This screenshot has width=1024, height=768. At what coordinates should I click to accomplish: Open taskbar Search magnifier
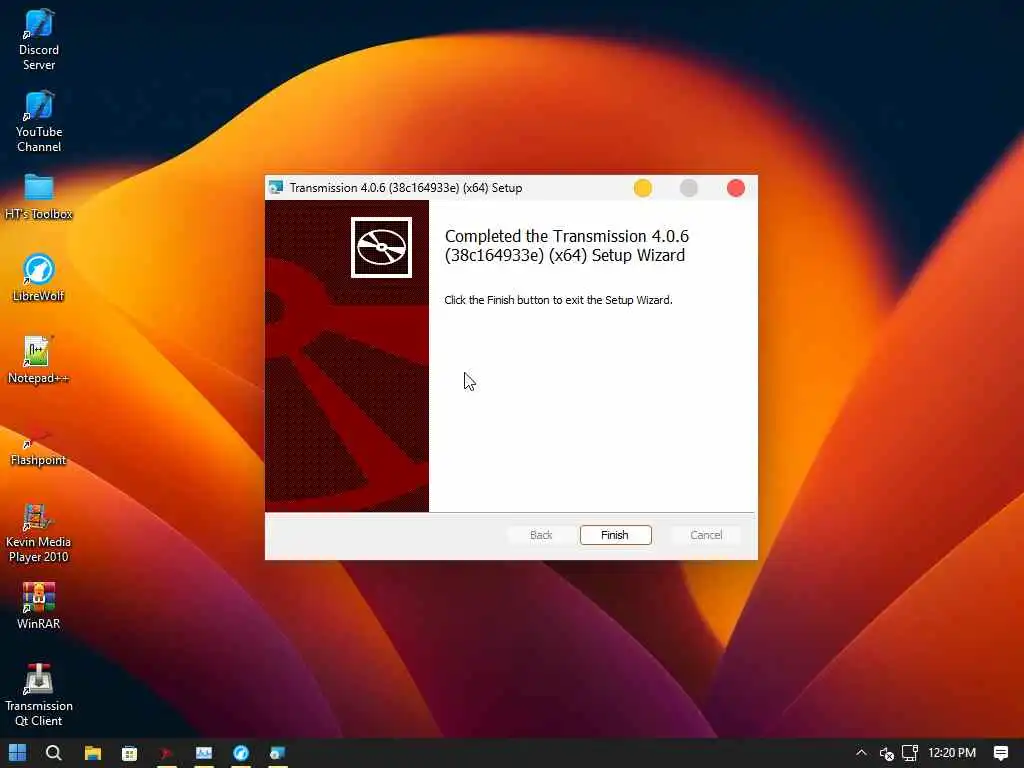click(x=54, y=753)
